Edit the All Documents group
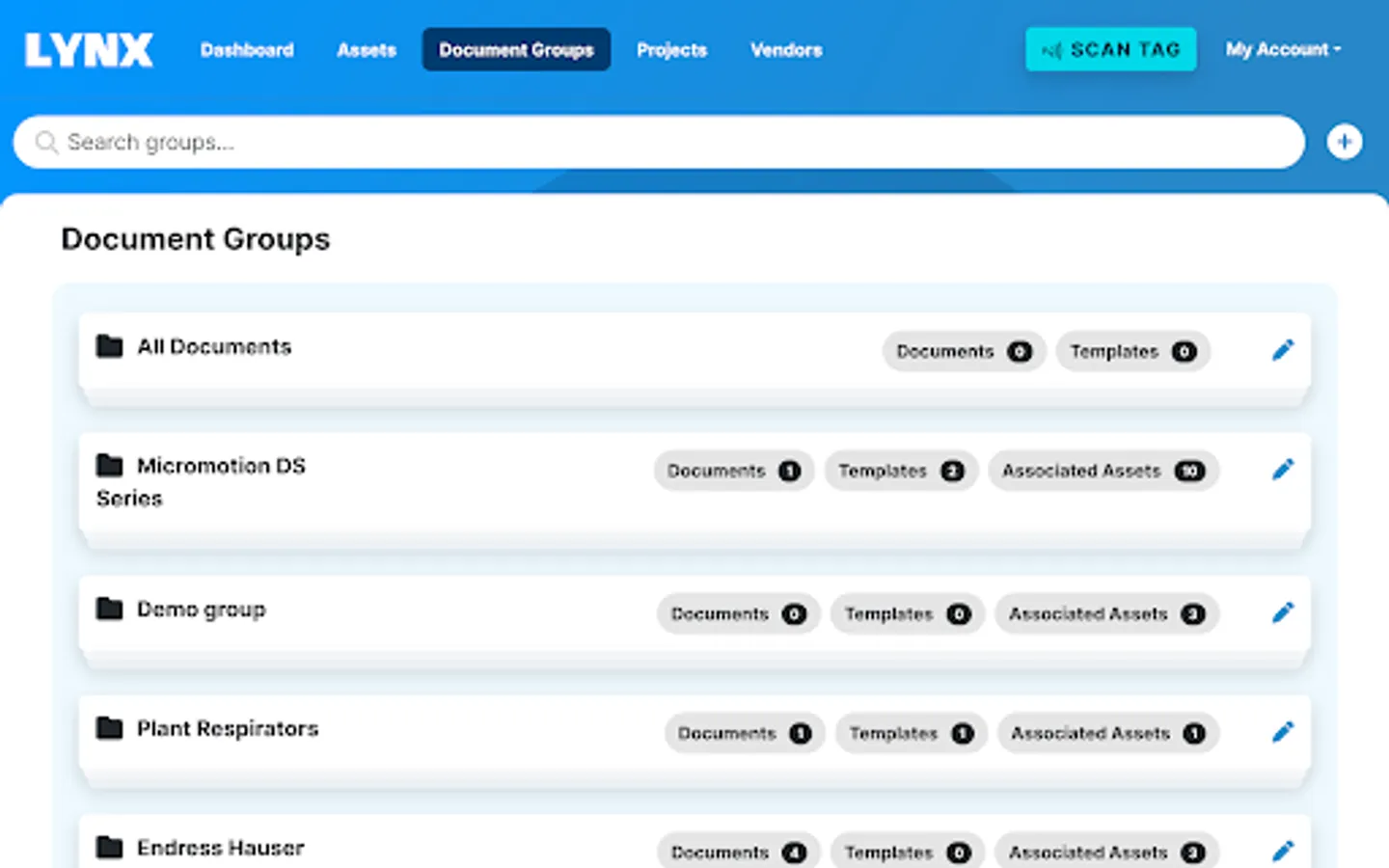Viewport: 1389px width, 868px height. tap(1283, 349)
